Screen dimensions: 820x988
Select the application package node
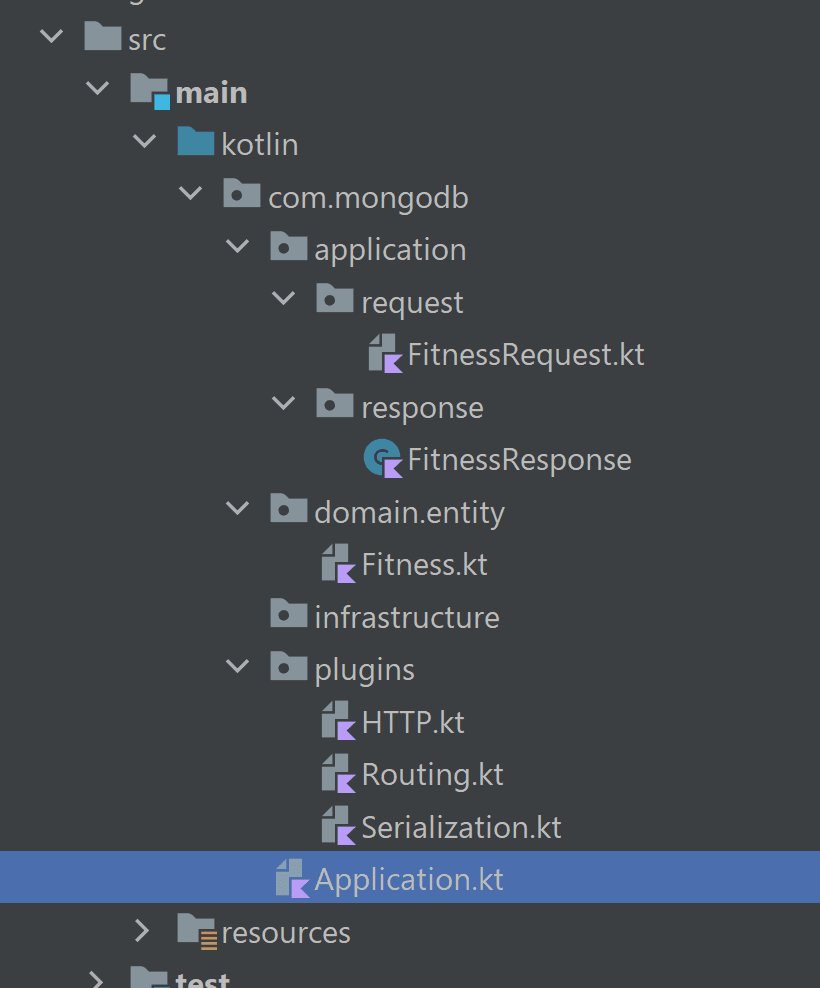[x=390, y=247]
